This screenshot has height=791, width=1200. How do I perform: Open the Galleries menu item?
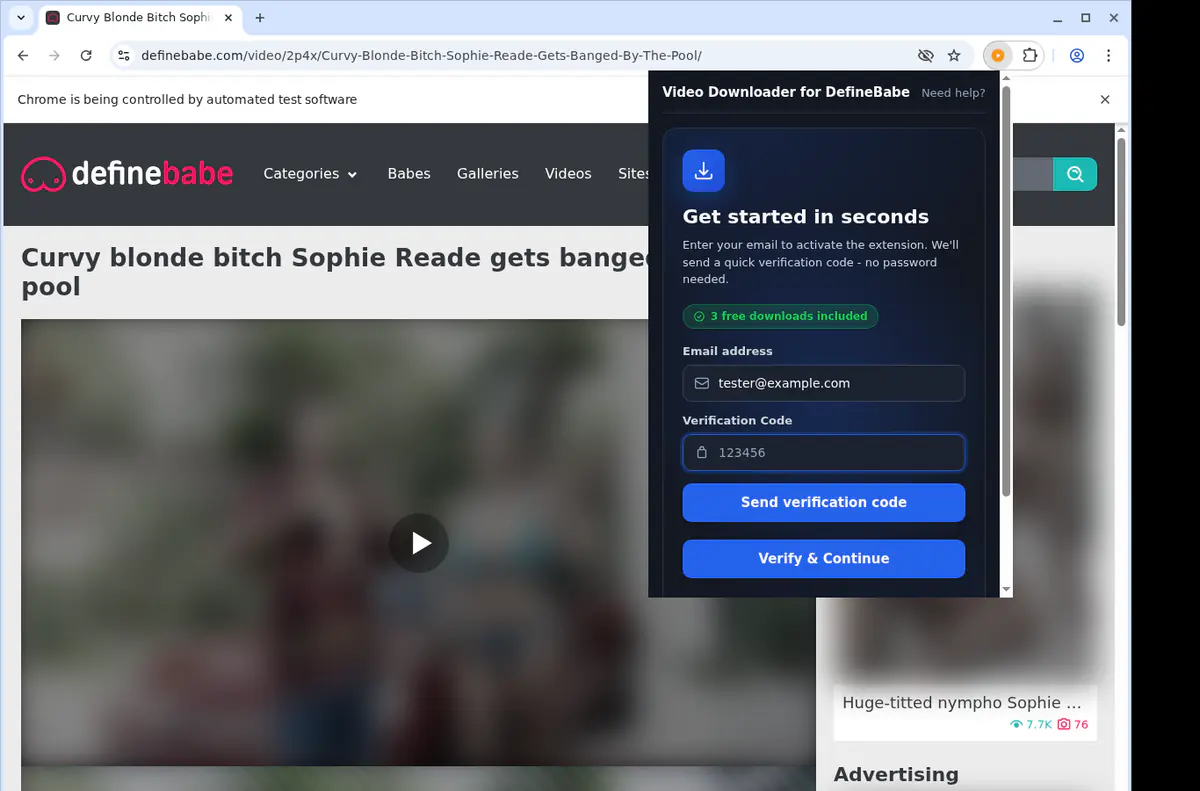(488, 174)
